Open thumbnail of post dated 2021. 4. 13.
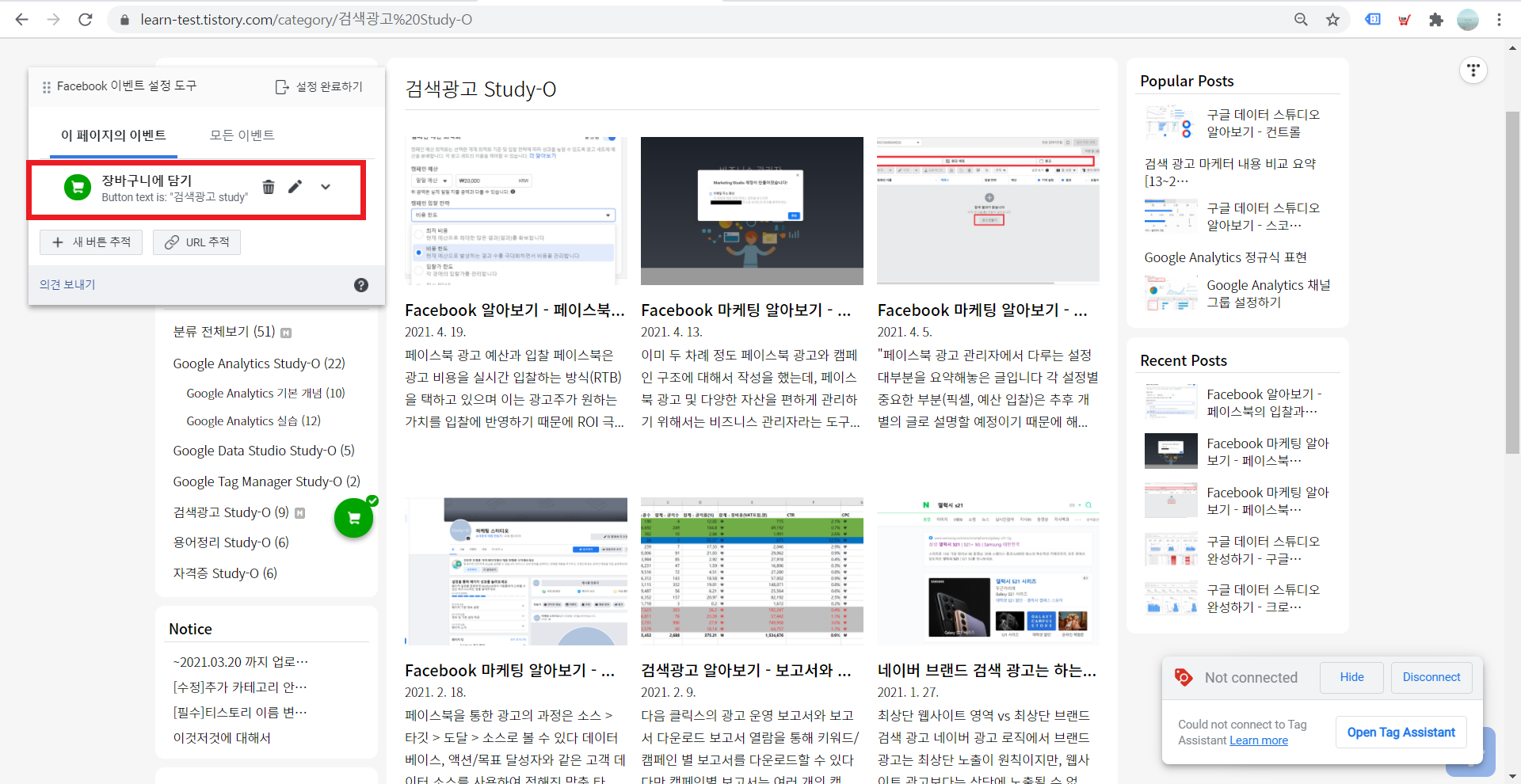This screenshot has width=1521, height=784. click(x=752, y=211)
